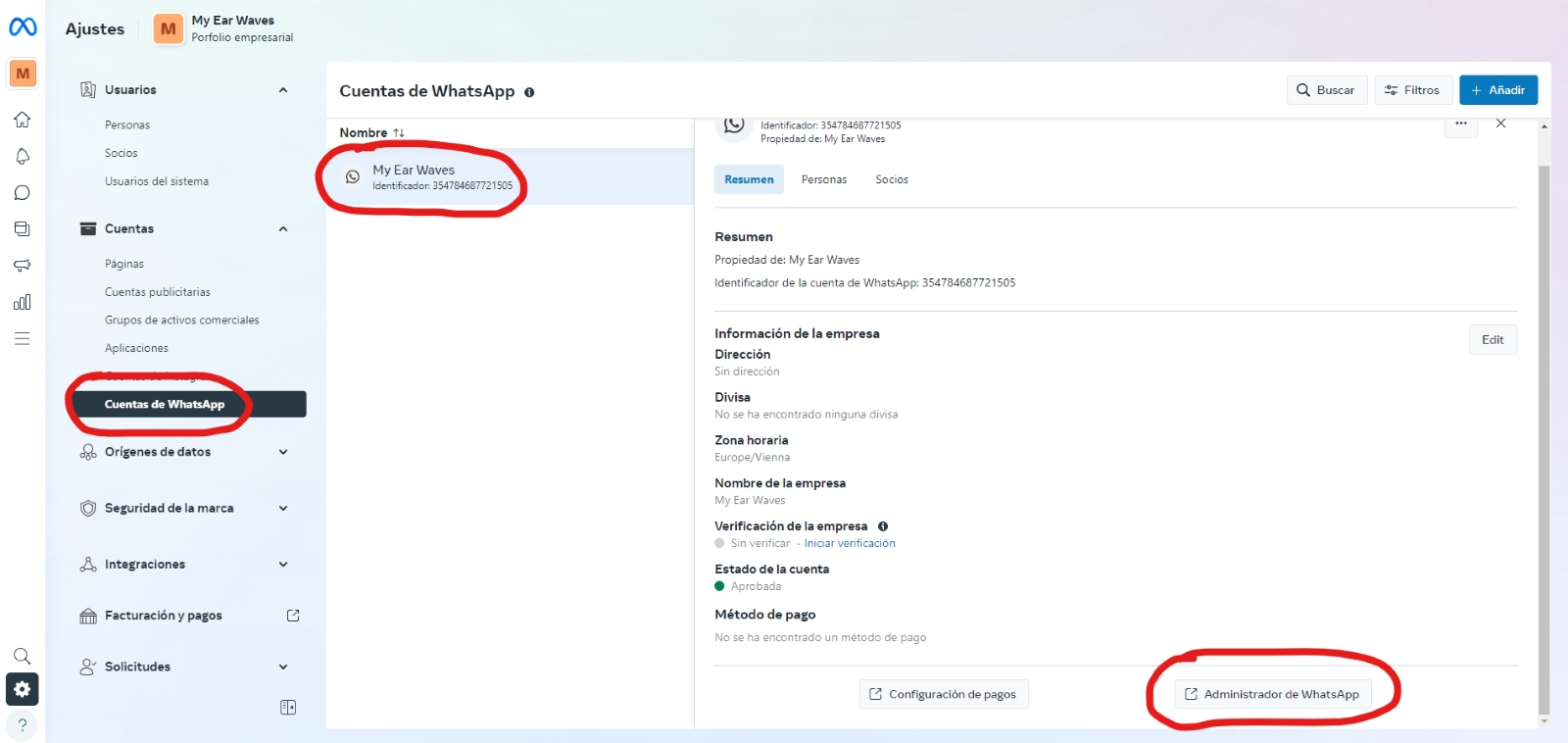Expand the Orígenes de datos section
Viewport: 1568px width, 743px height.
[x=283, y=452]
